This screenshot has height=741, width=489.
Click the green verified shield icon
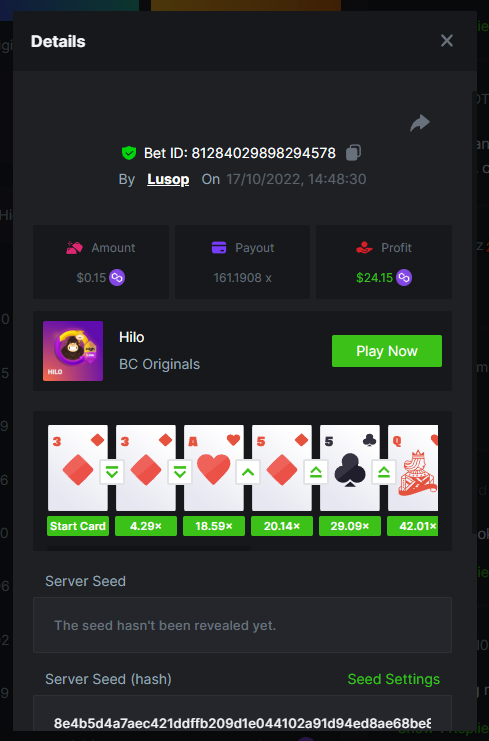click(x=129, y=153)
